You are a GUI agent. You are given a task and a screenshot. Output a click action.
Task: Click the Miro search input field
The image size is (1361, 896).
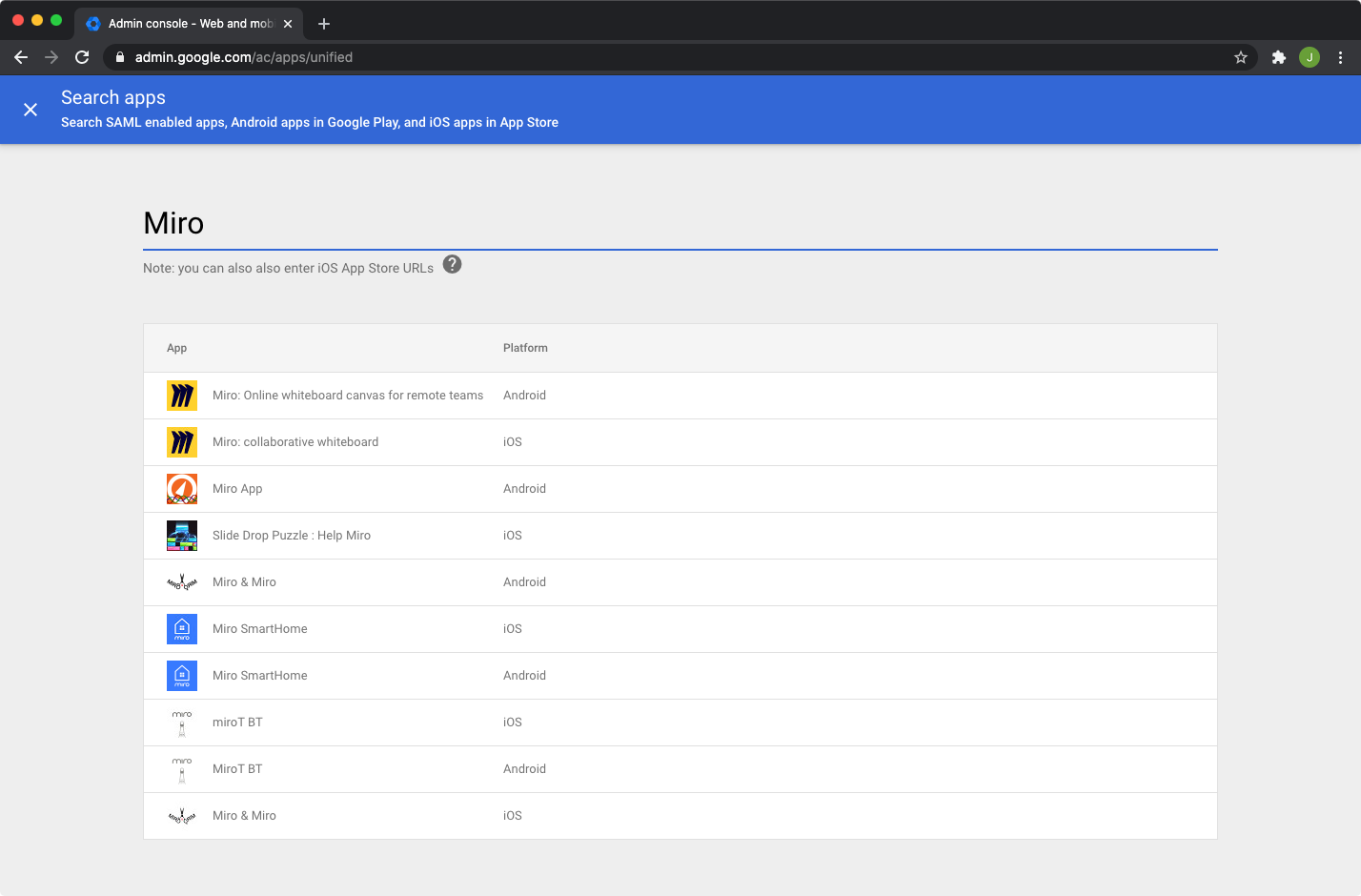point(680,223)
